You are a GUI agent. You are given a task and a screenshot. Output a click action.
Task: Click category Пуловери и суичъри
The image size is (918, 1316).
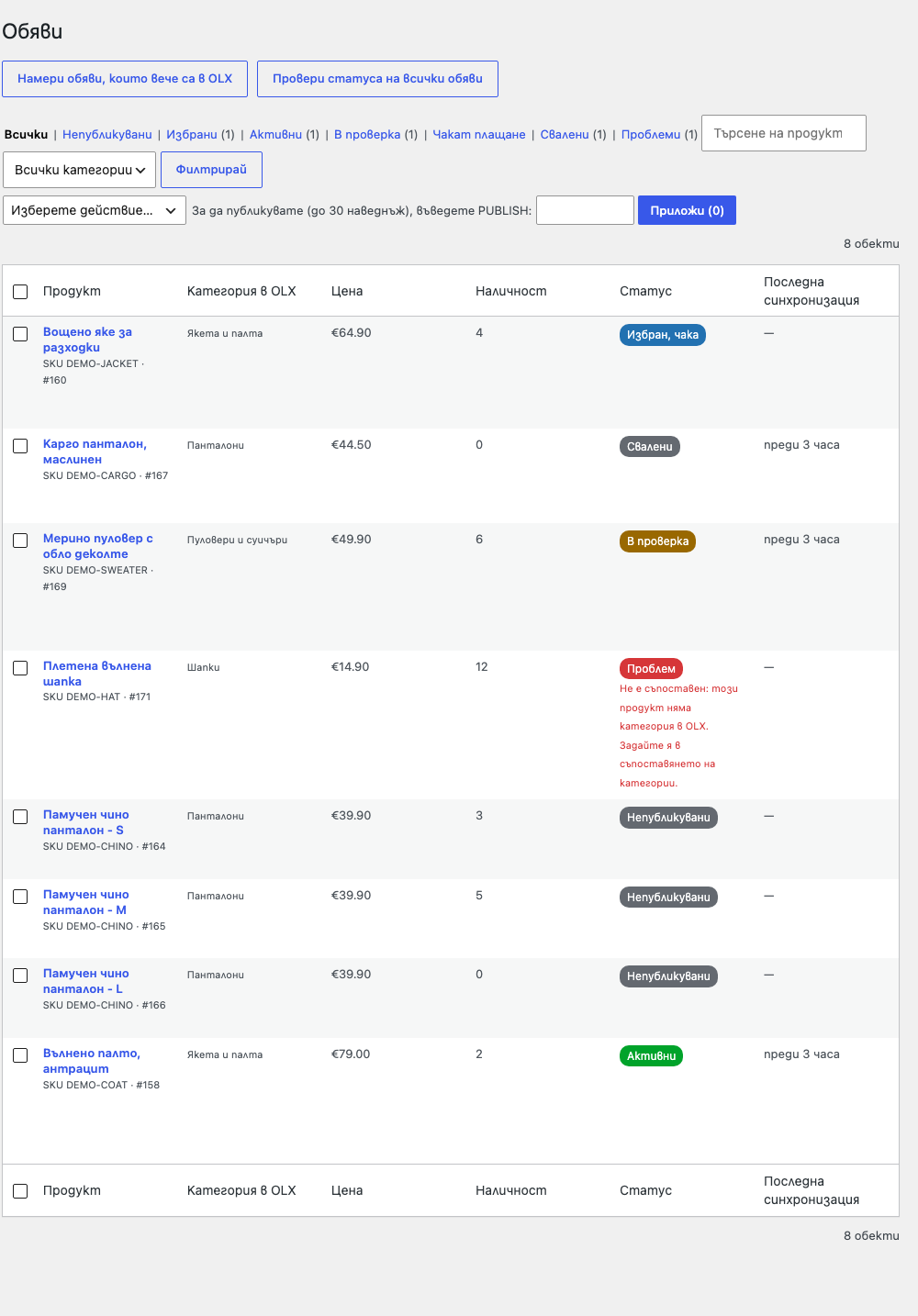pos(237,541)
